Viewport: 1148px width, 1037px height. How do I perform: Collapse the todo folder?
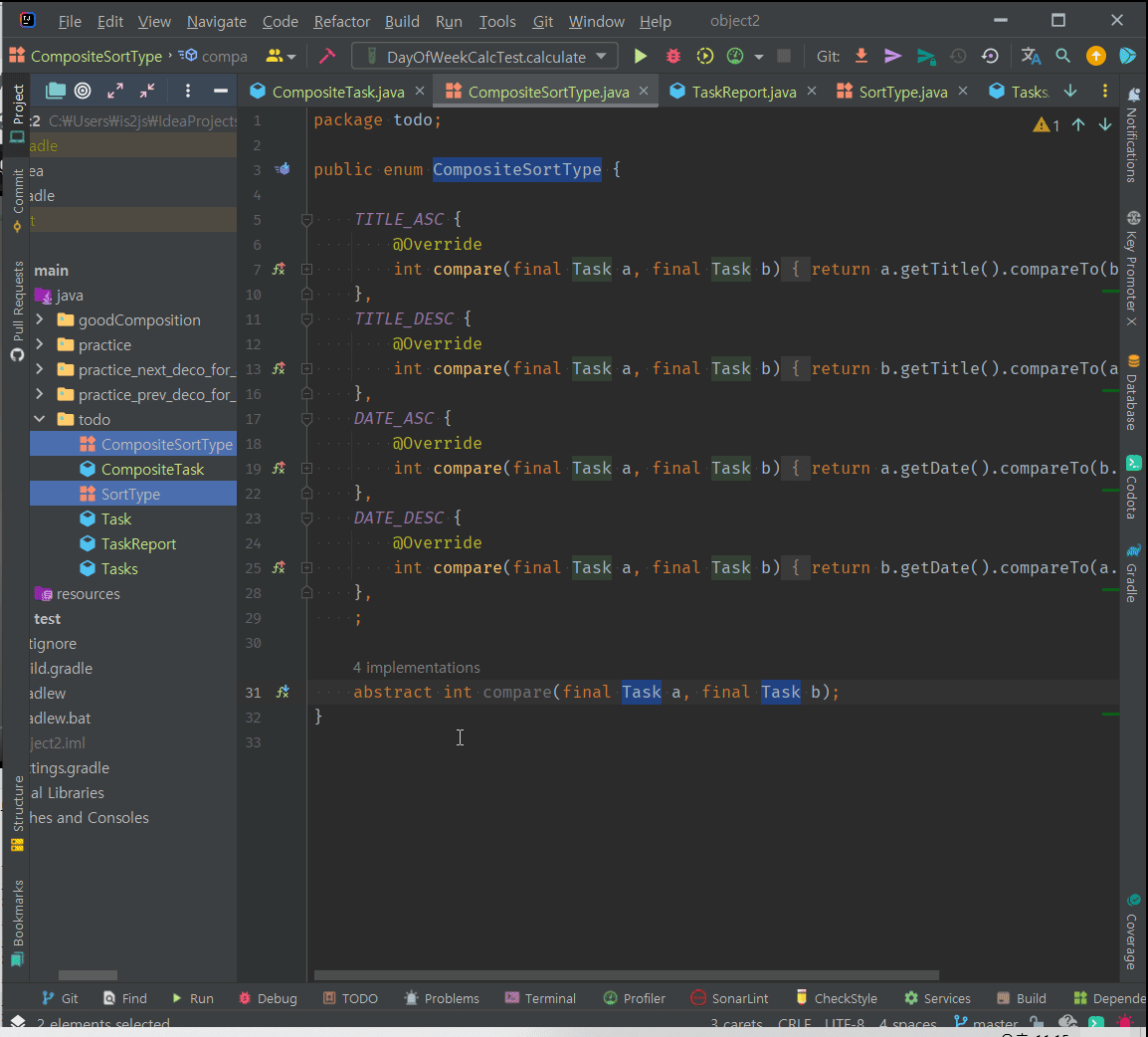coord(40,420)
